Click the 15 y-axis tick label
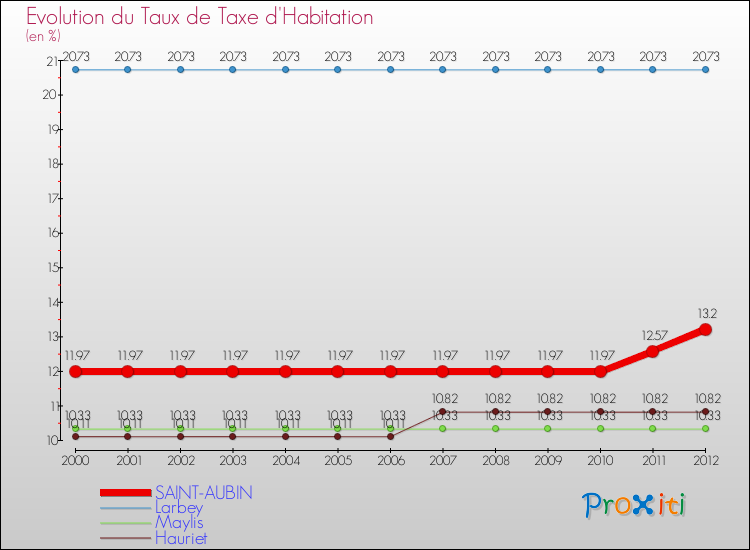Image resolution: width=750 pixels, height=550 pixels. pyautogui.click(x=53, y=267)
